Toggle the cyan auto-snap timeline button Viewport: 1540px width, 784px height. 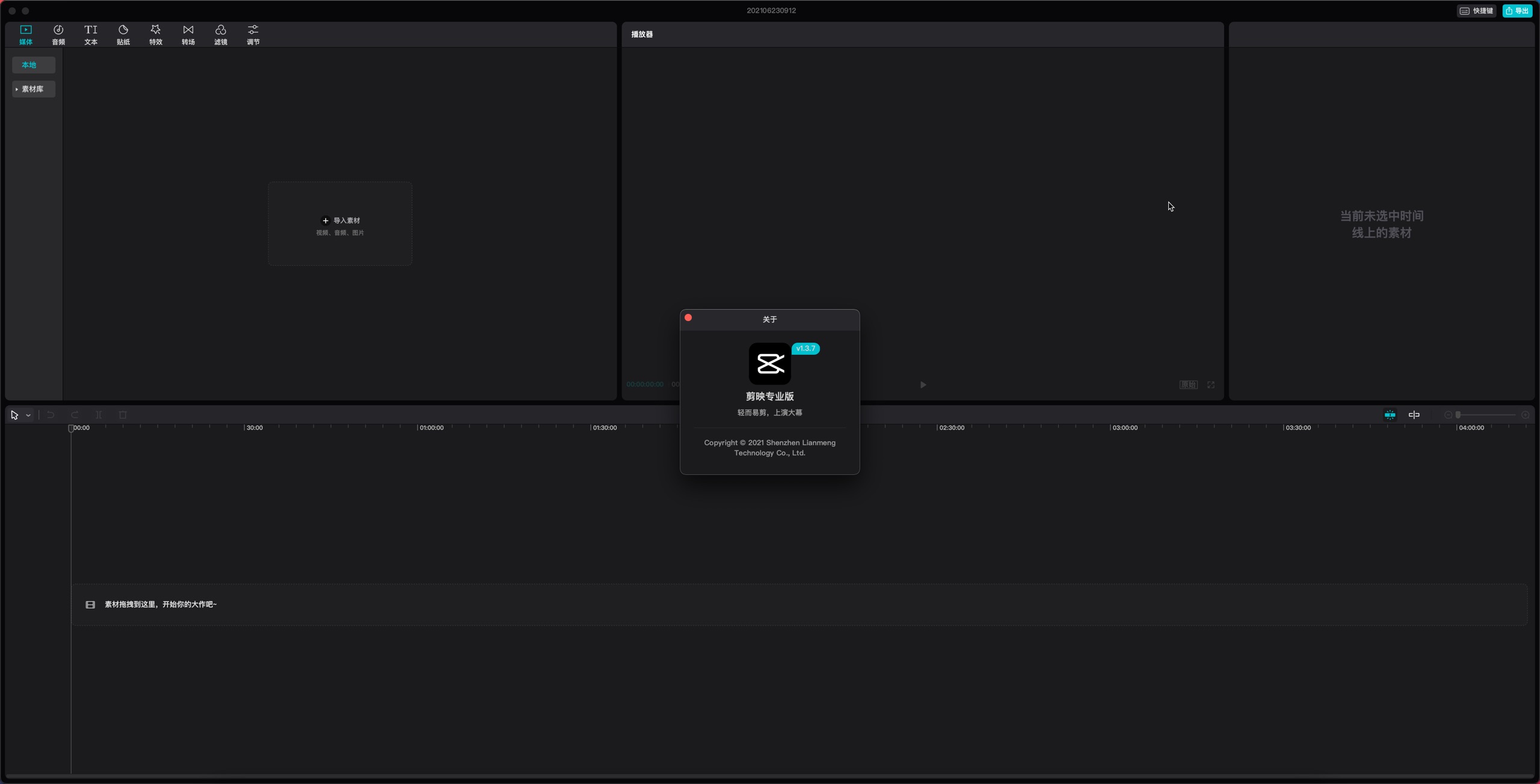coord(1390,415)
